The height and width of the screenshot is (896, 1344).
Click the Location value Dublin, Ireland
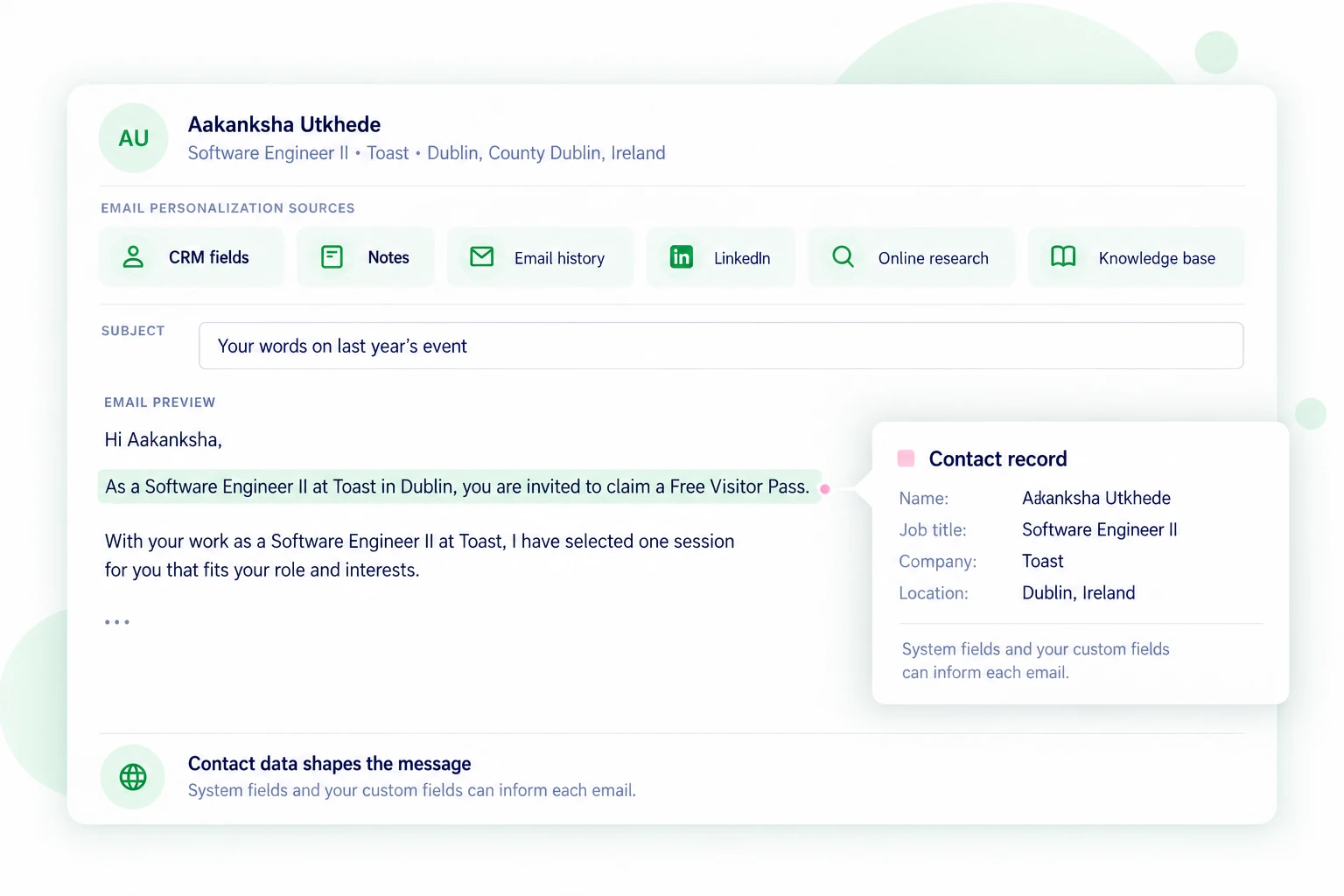(x=1079, y=592)
